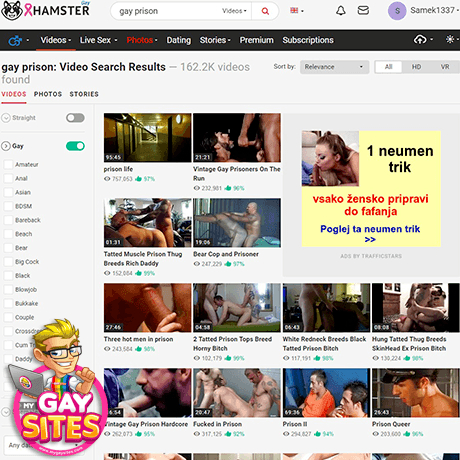Click the 'gay prison' search field
This screenshot has width=460, height=460.
[167, 11]
